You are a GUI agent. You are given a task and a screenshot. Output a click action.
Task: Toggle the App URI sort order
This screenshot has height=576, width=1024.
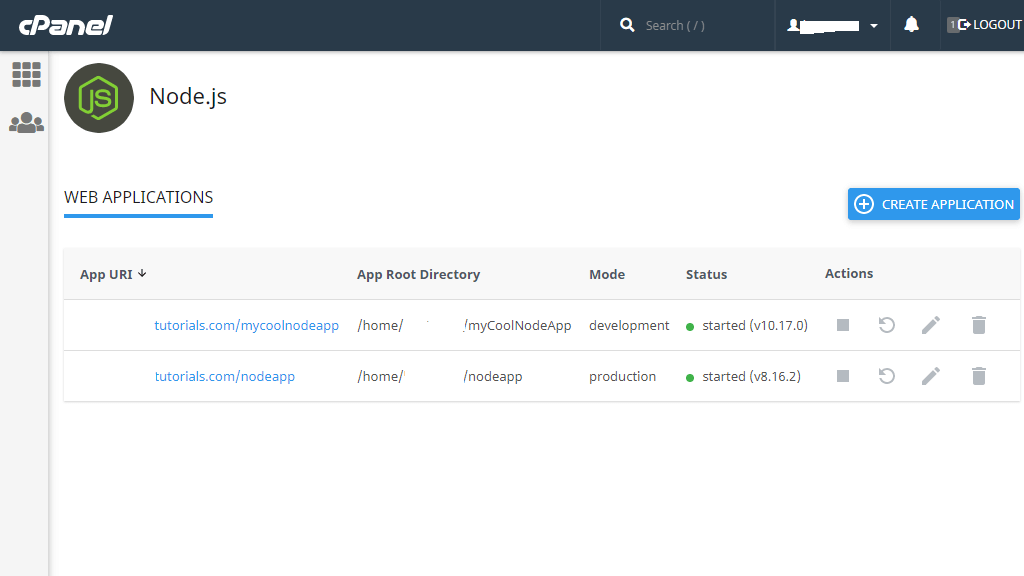tap(140, 274)
